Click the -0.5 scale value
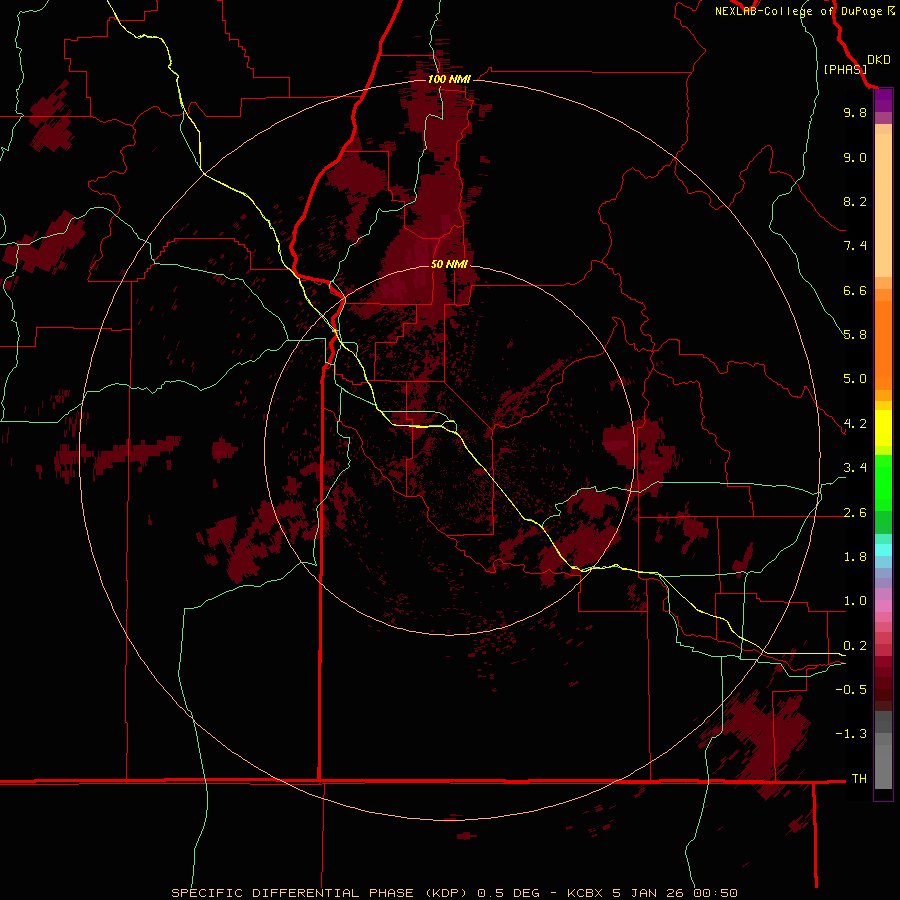 click(x=851, y=690)
